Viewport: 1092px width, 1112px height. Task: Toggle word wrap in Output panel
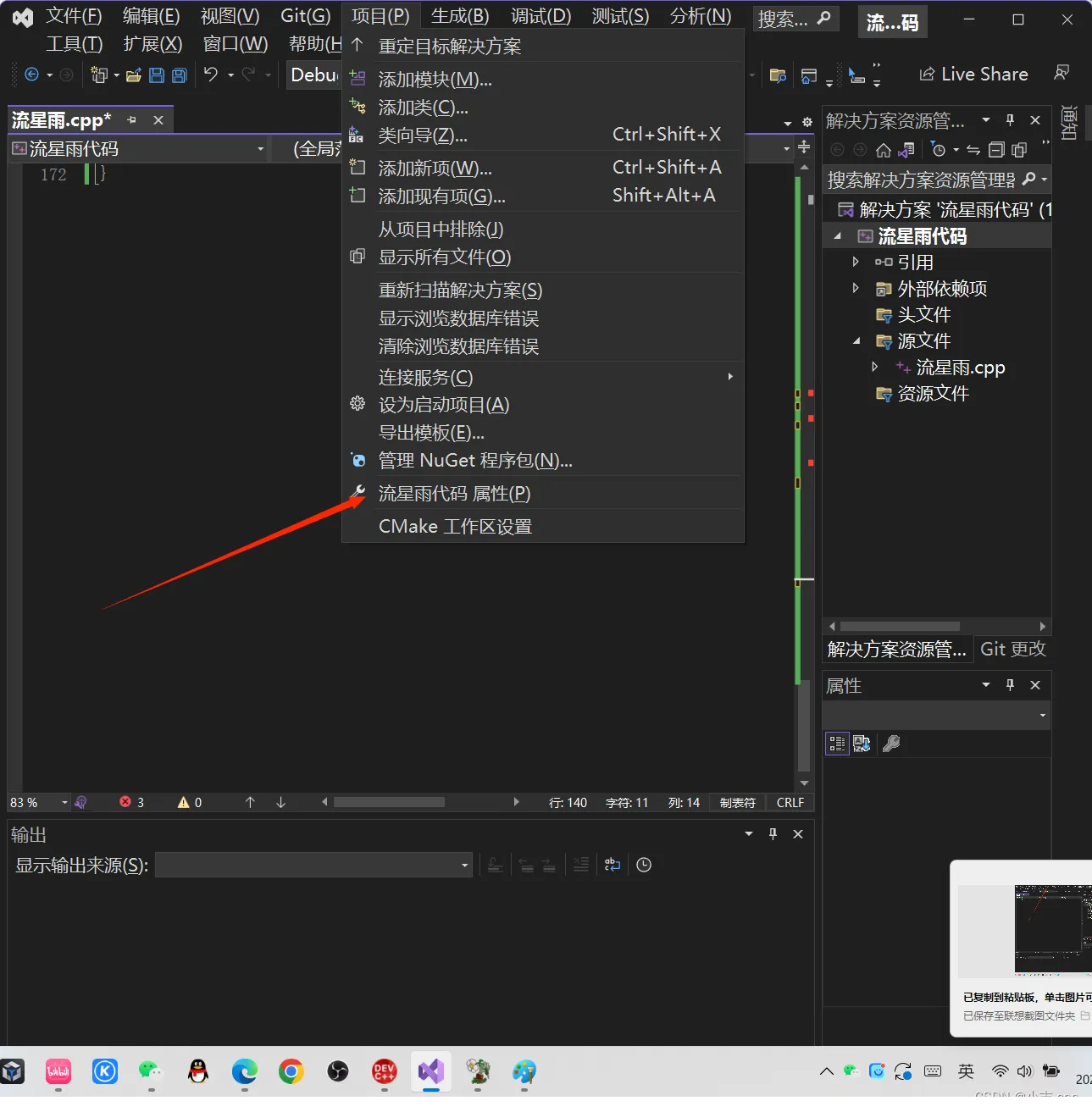613,865
